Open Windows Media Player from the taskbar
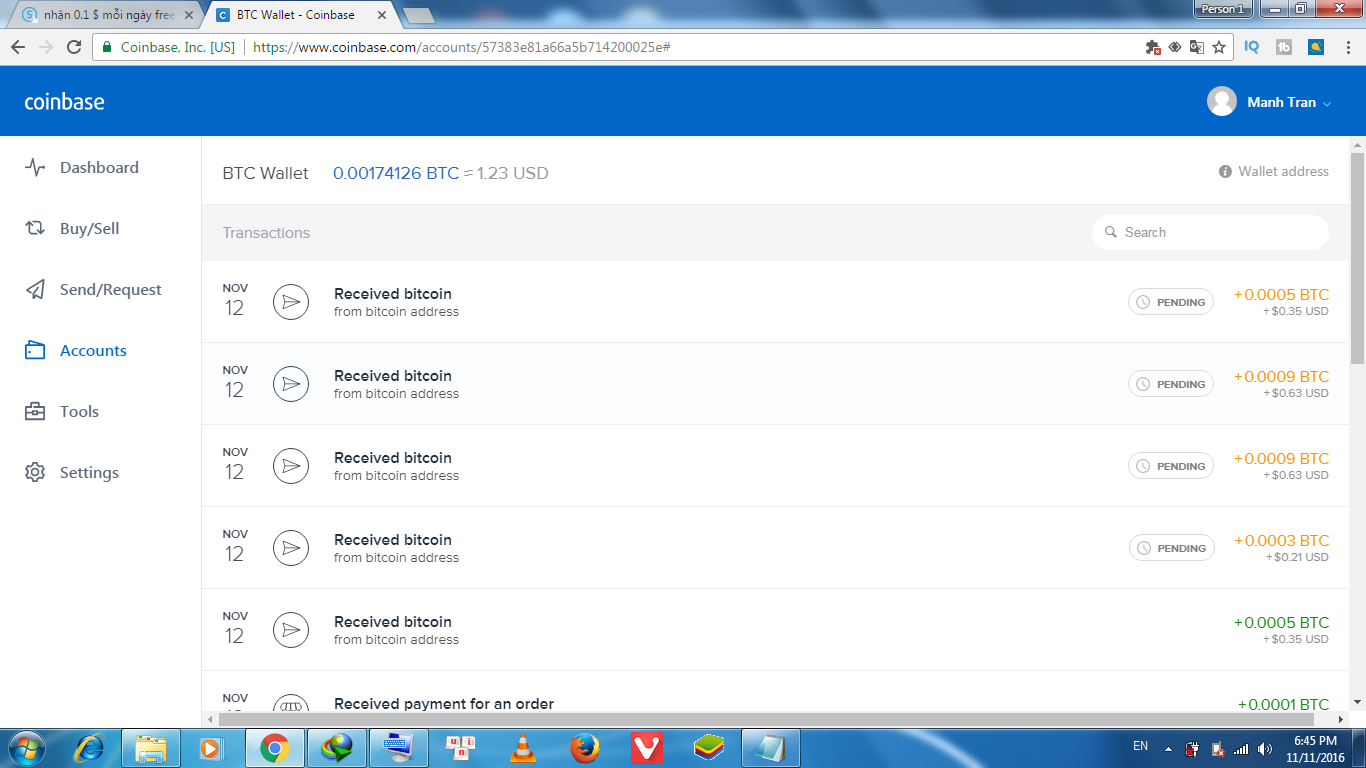 click(x=211, y=747)
